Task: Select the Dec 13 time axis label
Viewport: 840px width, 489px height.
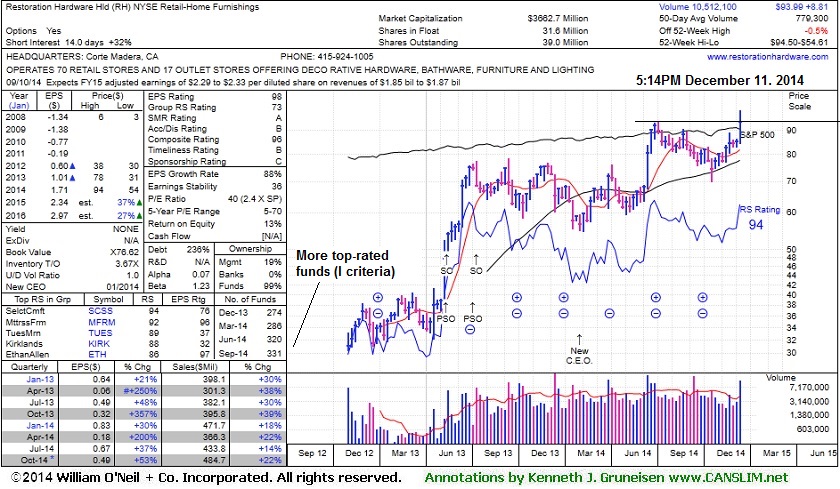Action: pos(545,453)
